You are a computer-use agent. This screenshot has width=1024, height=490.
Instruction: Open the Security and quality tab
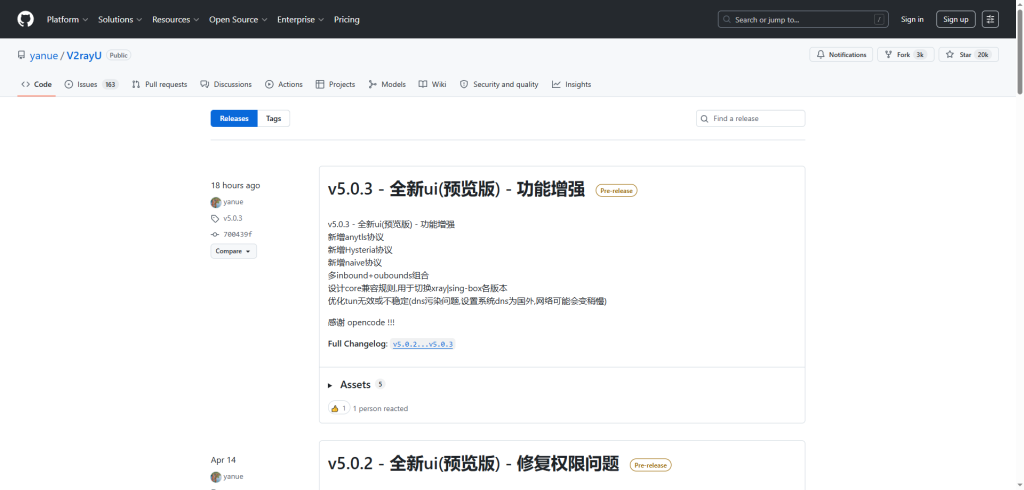click(499, 84)
